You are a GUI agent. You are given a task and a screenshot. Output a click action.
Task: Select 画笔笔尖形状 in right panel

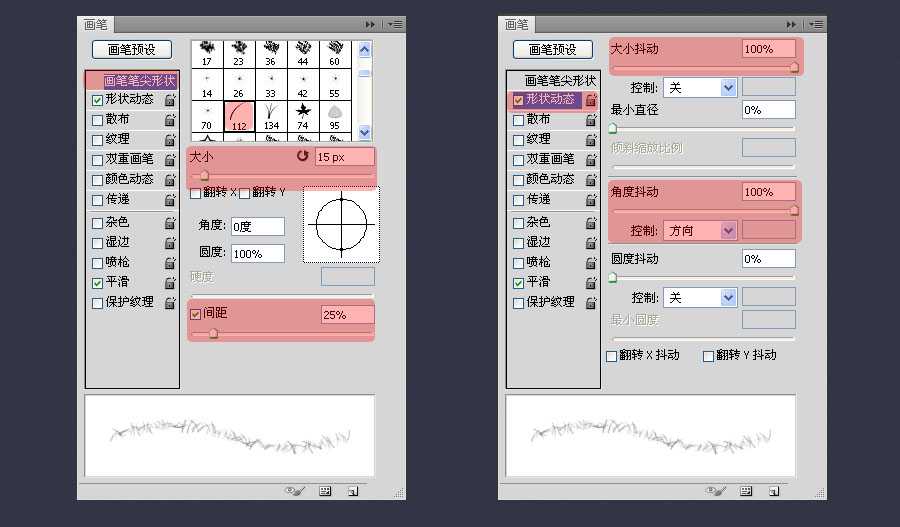(x=553, y=81)
